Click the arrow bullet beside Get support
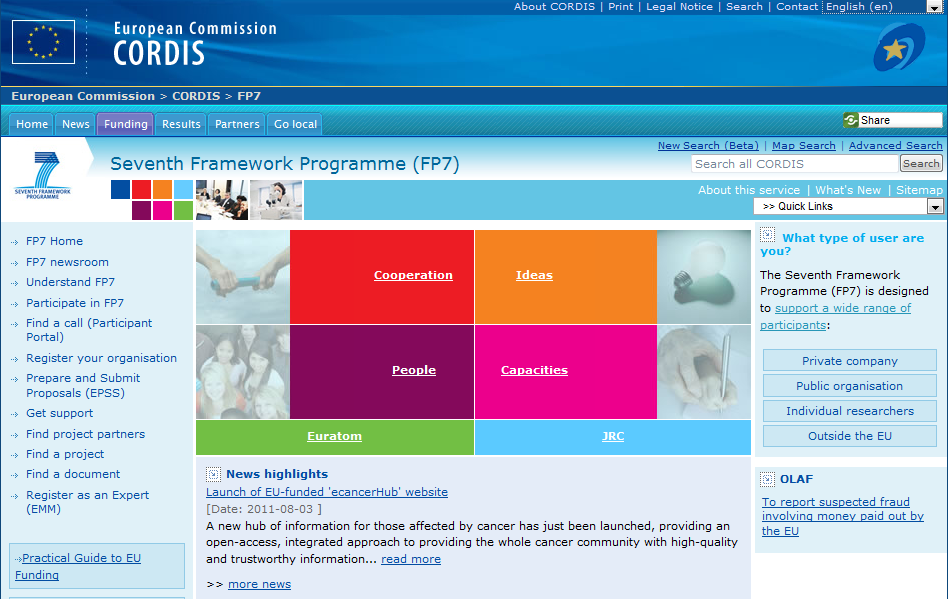Image resolution: width=948 pixels, height=599 pixels. pyautogui.click(x=15, y=414)
